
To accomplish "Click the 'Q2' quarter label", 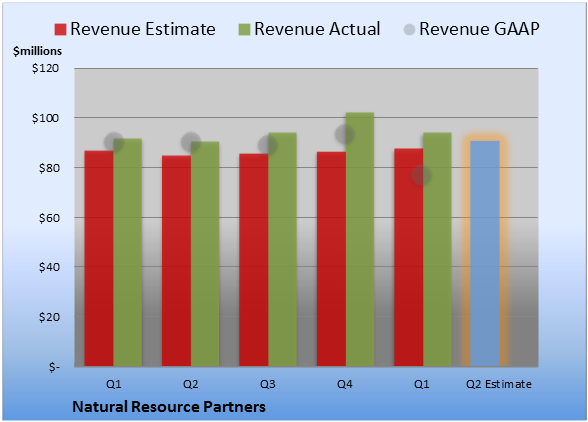I will [x=191, y=384].
